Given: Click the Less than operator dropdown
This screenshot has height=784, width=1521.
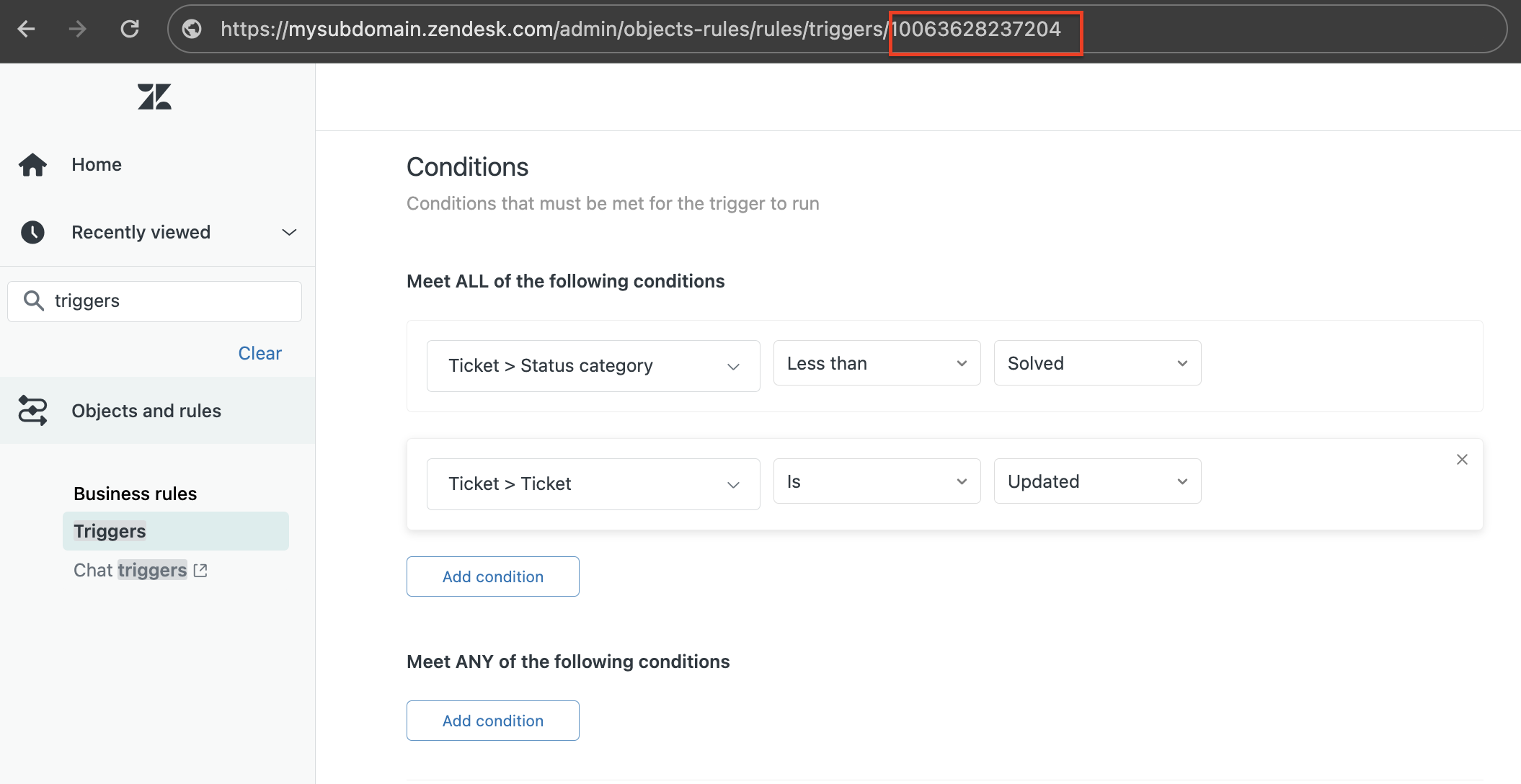Looking at the screenshot, I should [876, 362].
